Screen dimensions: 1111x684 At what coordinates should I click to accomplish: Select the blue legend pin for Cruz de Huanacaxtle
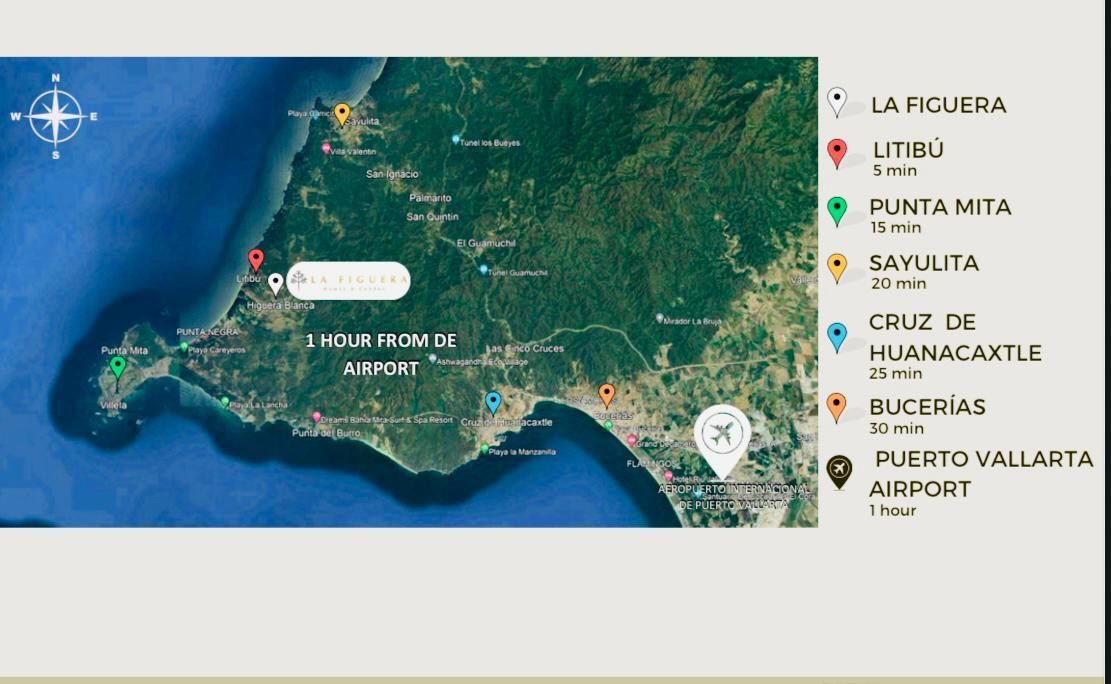[x=837, y=337]
